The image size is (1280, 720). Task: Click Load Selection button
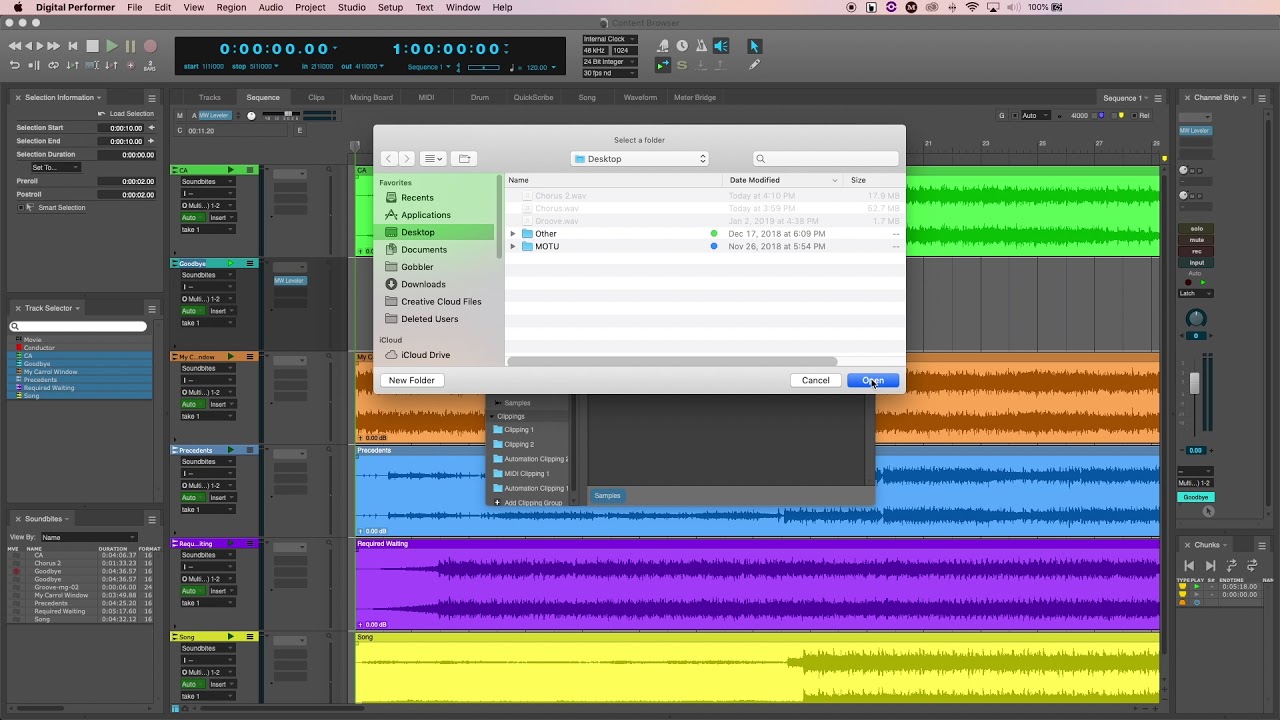pyautogui.click(x=126, y=114)
